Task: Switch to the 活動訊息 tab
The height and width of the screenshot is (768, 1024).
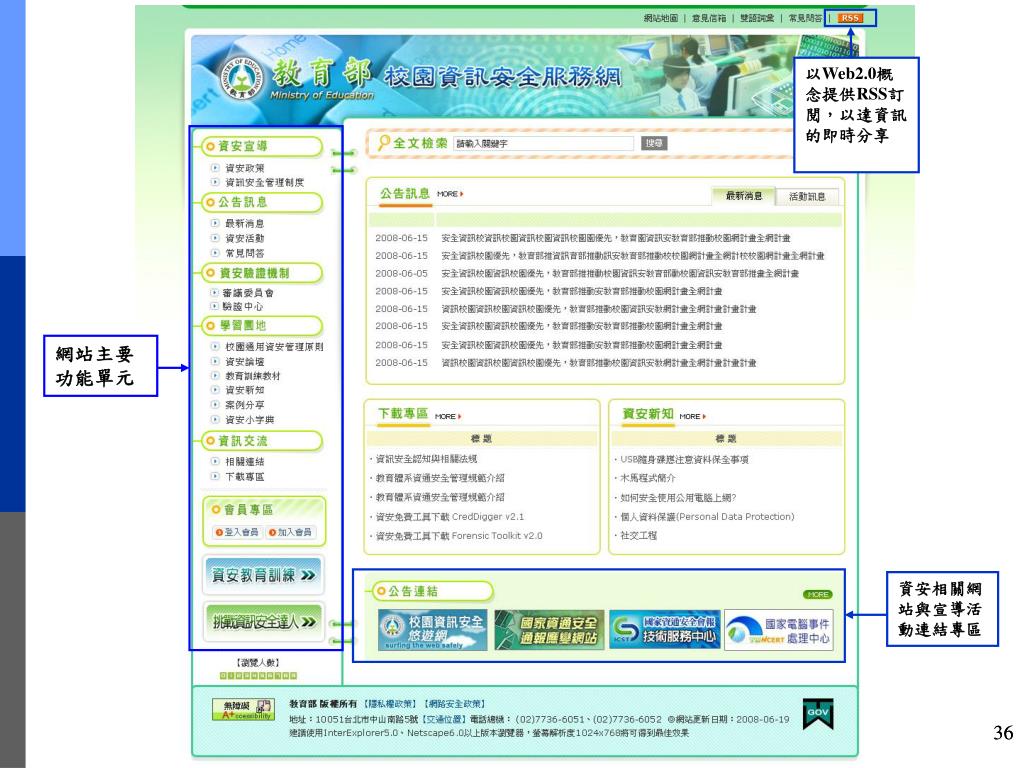Action: tap(807, 197)
